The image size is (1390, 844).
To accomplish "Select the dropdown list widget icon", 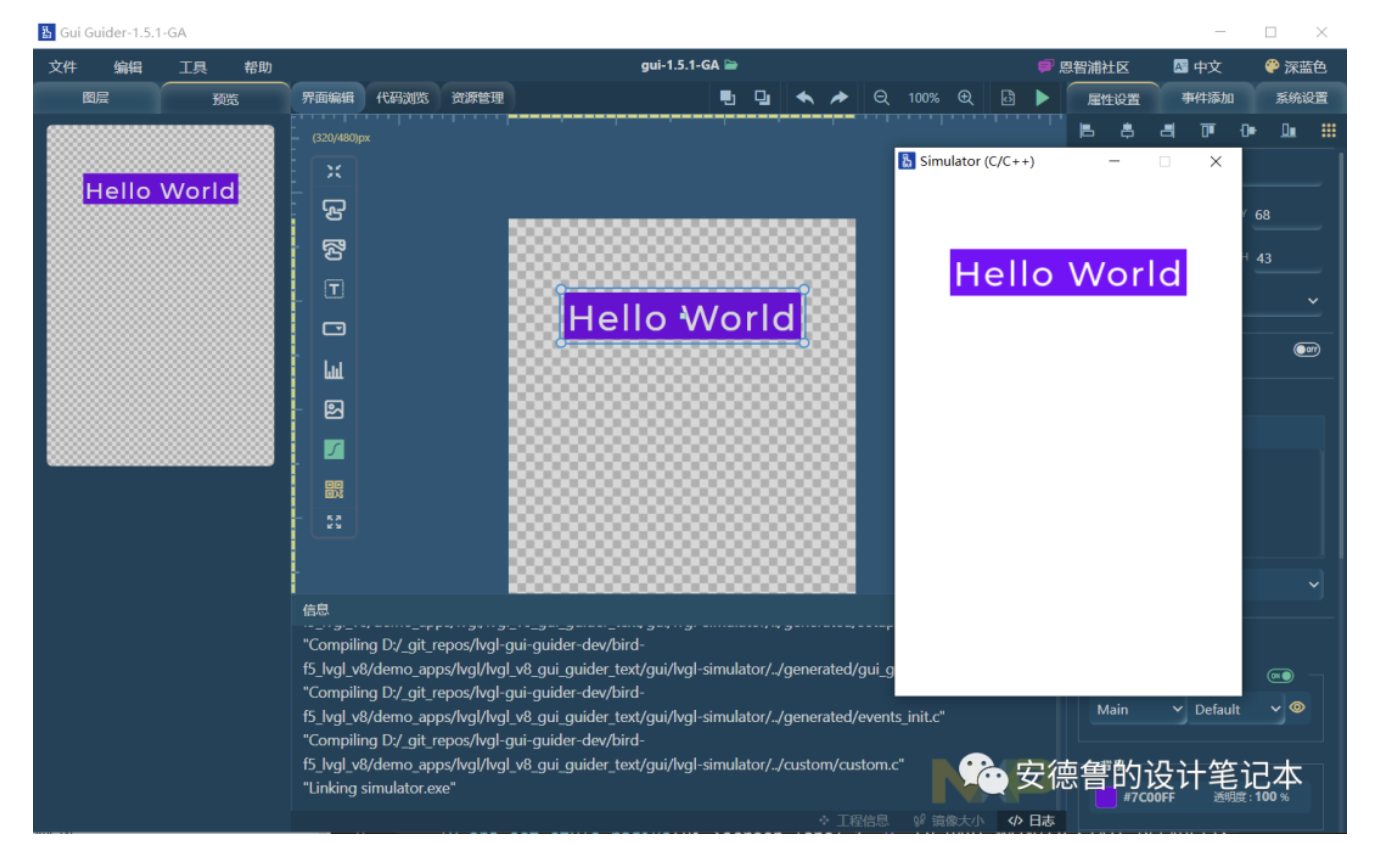I will (x=334, y=329).
